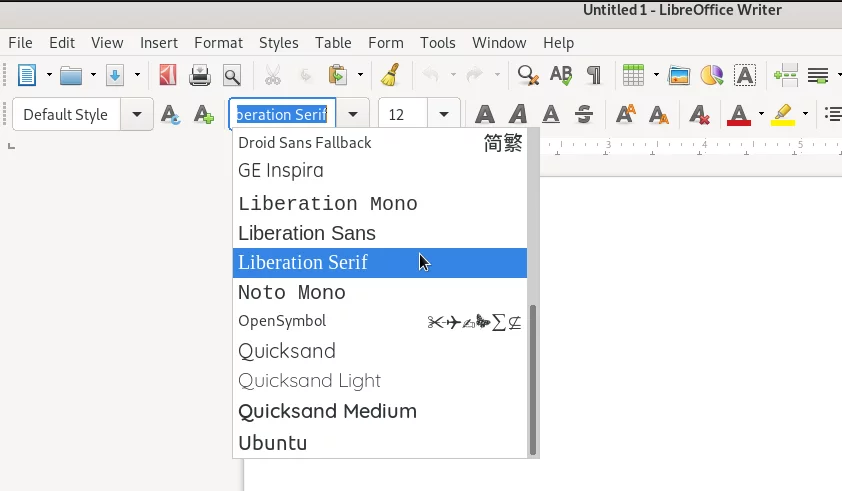
Task: Apply the yellow Highlighting Color swatch
Action: 783,114
